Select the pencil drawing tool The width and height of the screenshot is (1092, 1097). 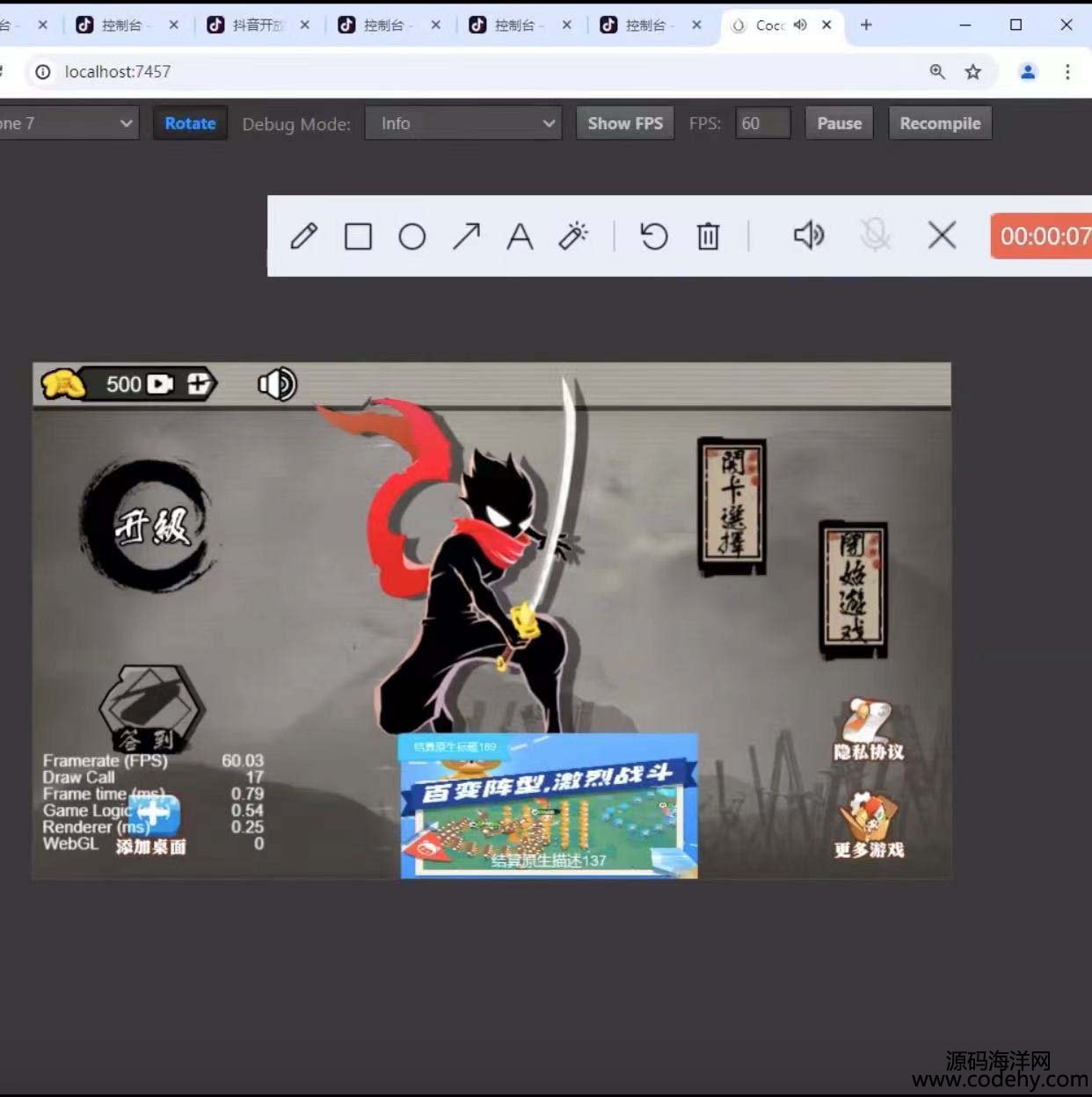tap(303, 236)
